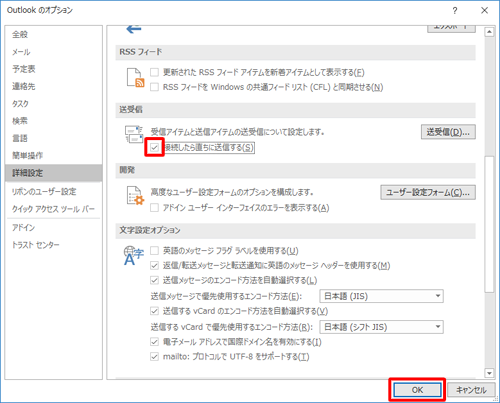Click the 送受信(D)... button
This screenshot has width=500, height=403.
[448, 132]
